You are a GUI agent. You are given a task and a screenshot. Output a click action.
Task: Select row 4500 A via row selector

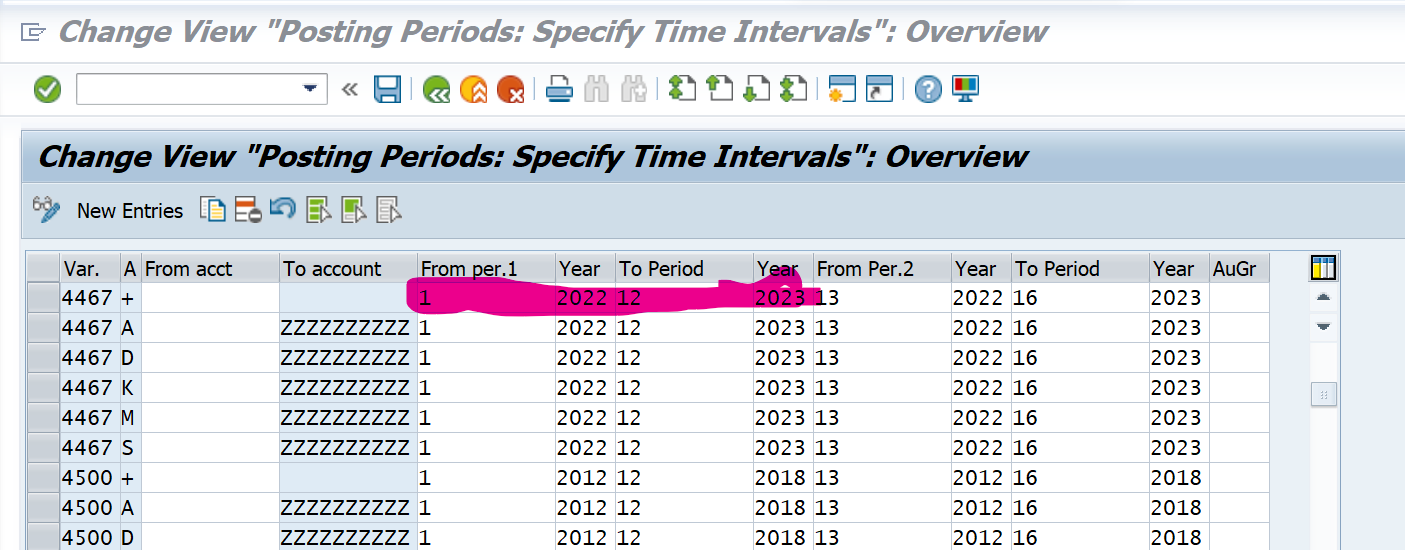(x=43, y=508)
